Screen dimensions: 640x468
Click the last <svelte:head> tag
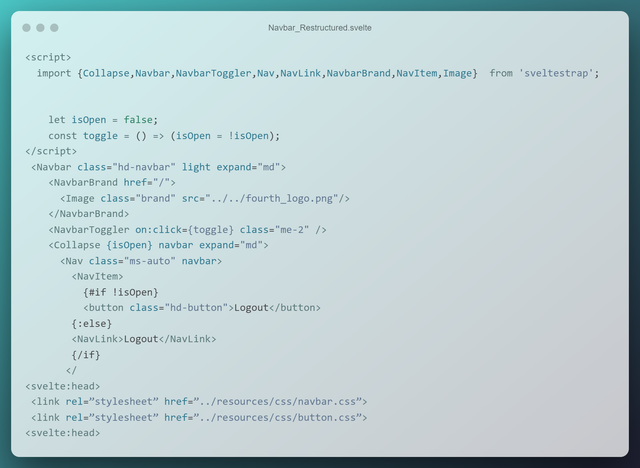pyautogui.click(x=62, y=433)
